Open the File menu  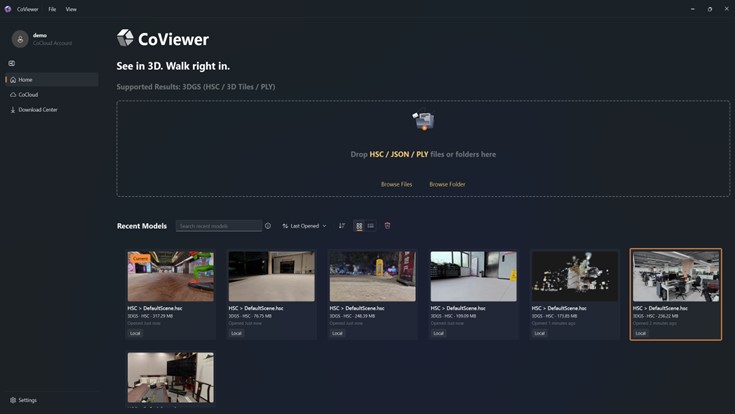[x=52, y=9]
